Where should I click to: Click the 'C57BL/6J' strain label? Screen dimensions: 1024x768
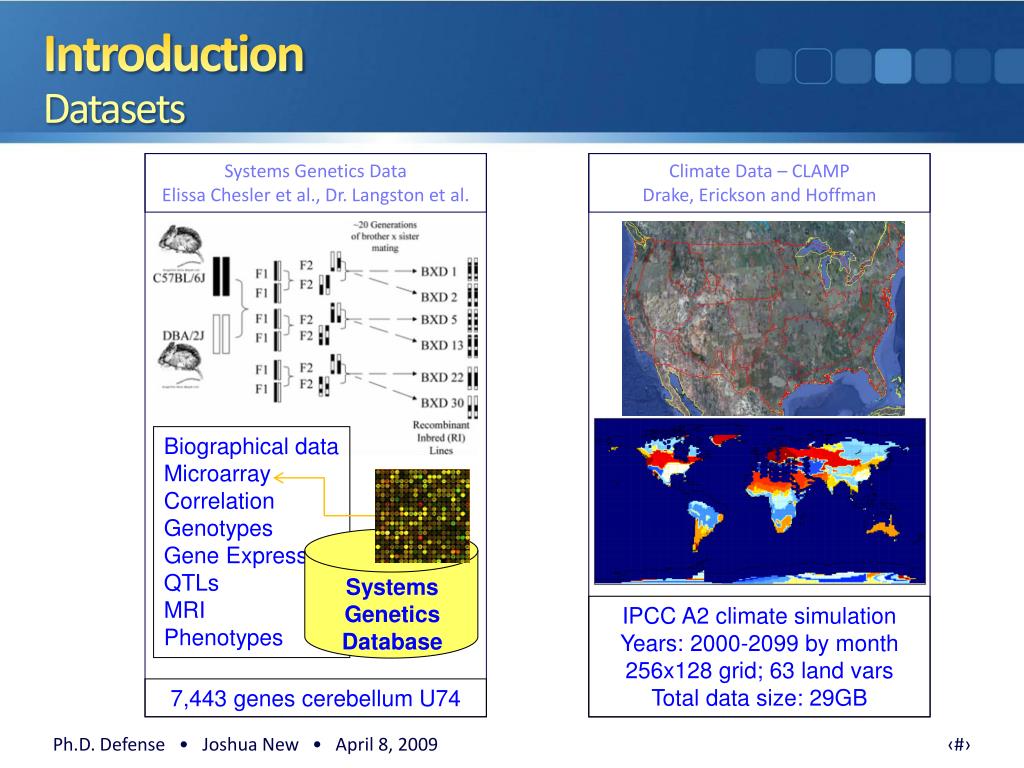pyautogui.click(x=179, y=278)
